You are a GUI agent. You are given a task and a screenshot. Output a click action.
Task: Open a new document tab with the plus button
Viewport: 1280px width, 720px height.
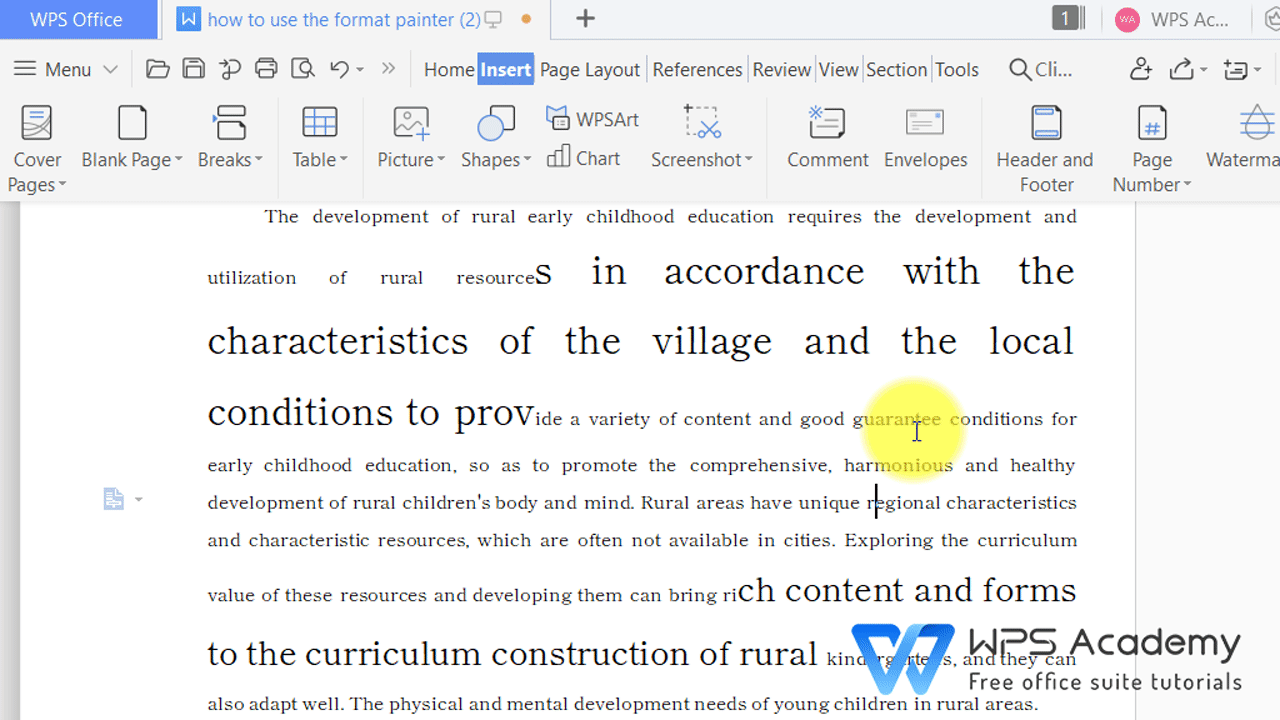[x=585, y=19]
